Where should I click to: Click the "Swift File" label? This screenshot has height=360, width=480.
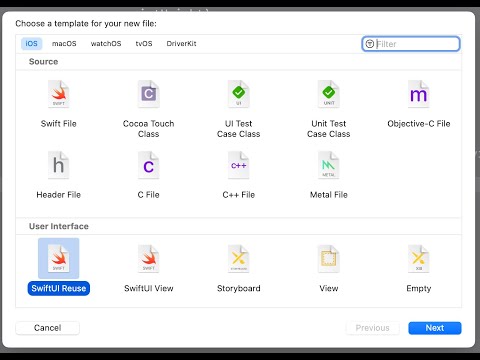click(59, 124)
